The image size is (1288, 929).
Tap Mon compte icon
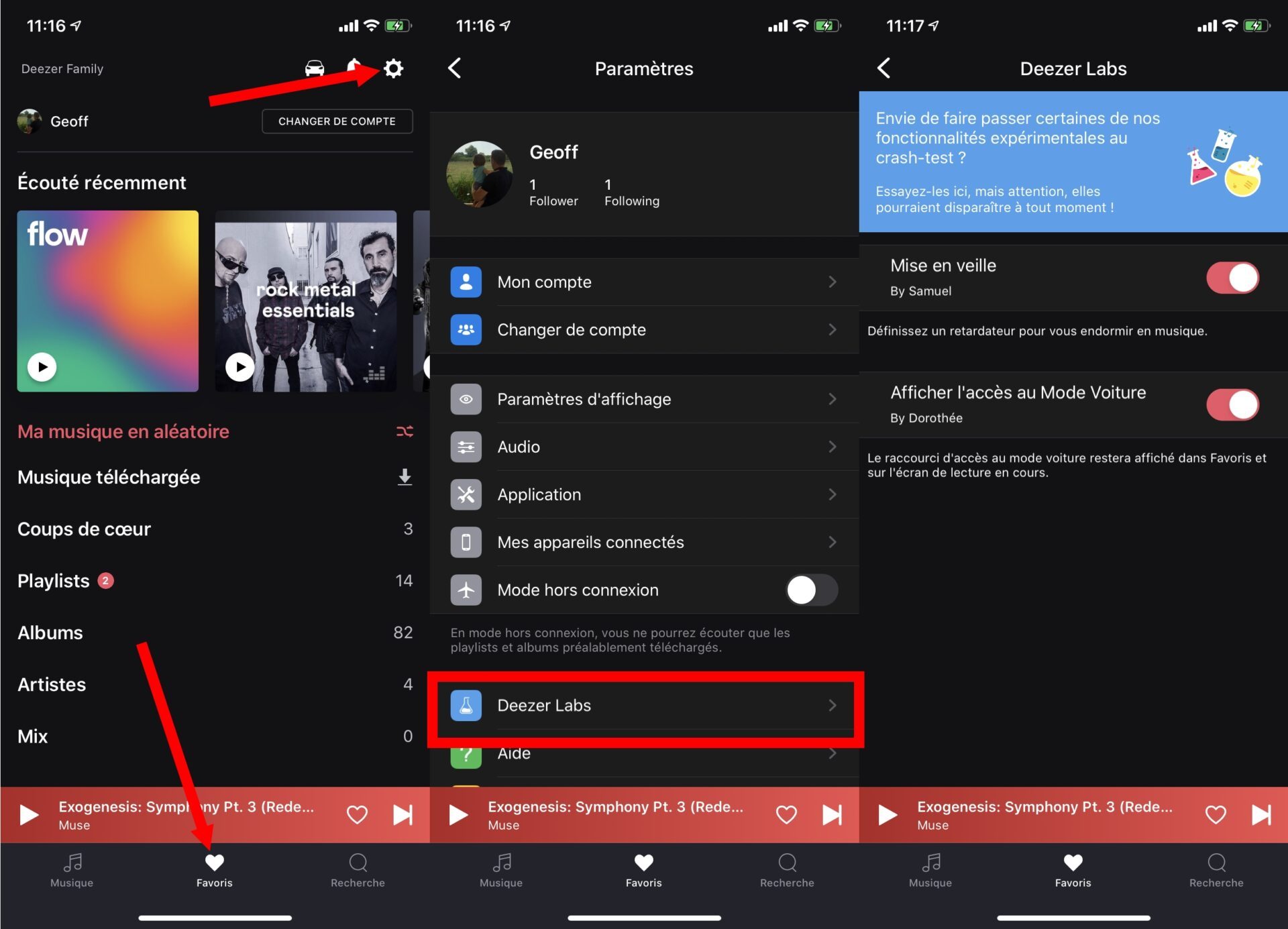click(466, 282)
